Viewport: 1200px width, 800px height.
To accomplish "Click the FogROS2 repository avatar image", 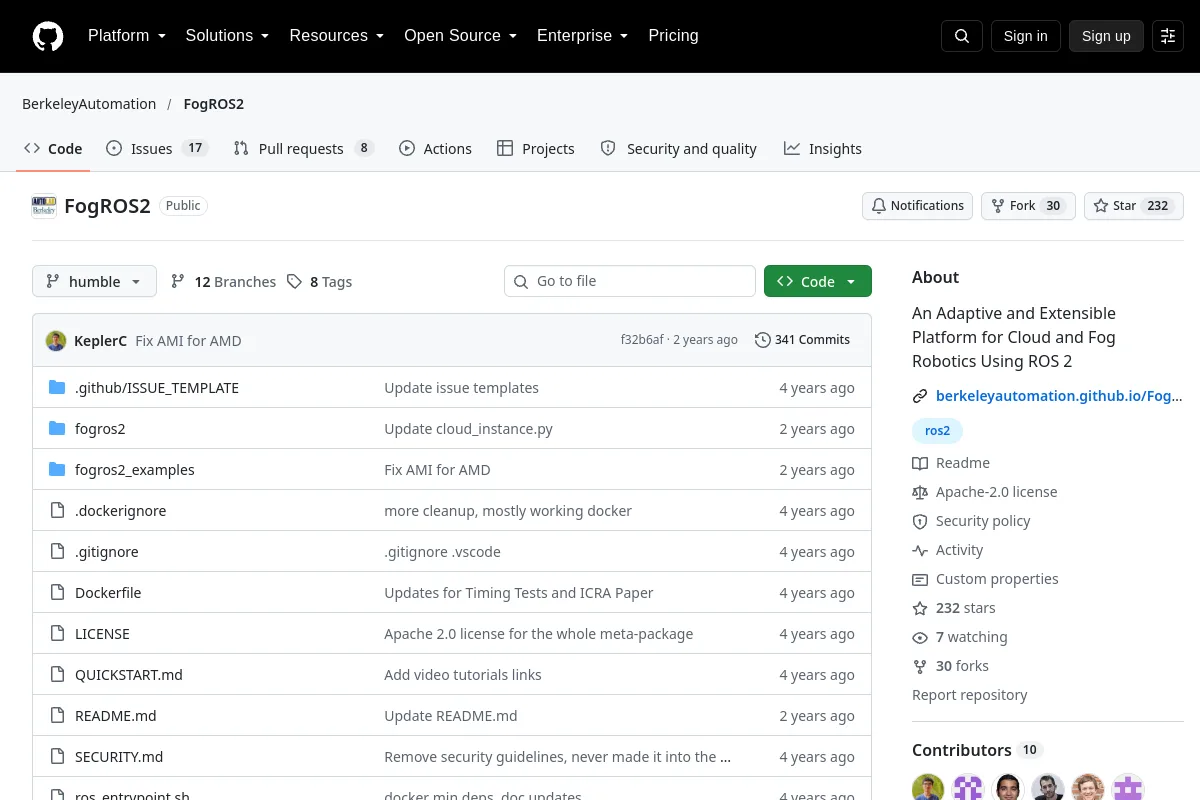I will coord(44,206).
